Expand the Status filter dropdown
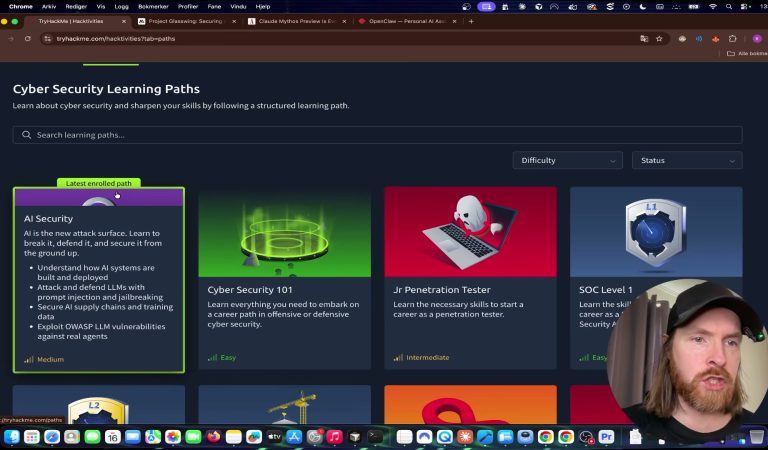Screen dimensions: 768x450 point(687,160)
